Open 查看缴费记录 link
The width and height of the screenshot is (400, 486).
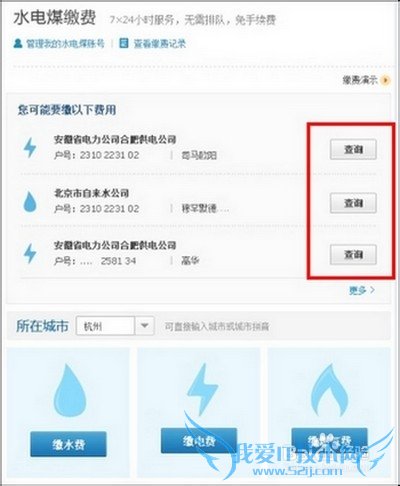160,44
